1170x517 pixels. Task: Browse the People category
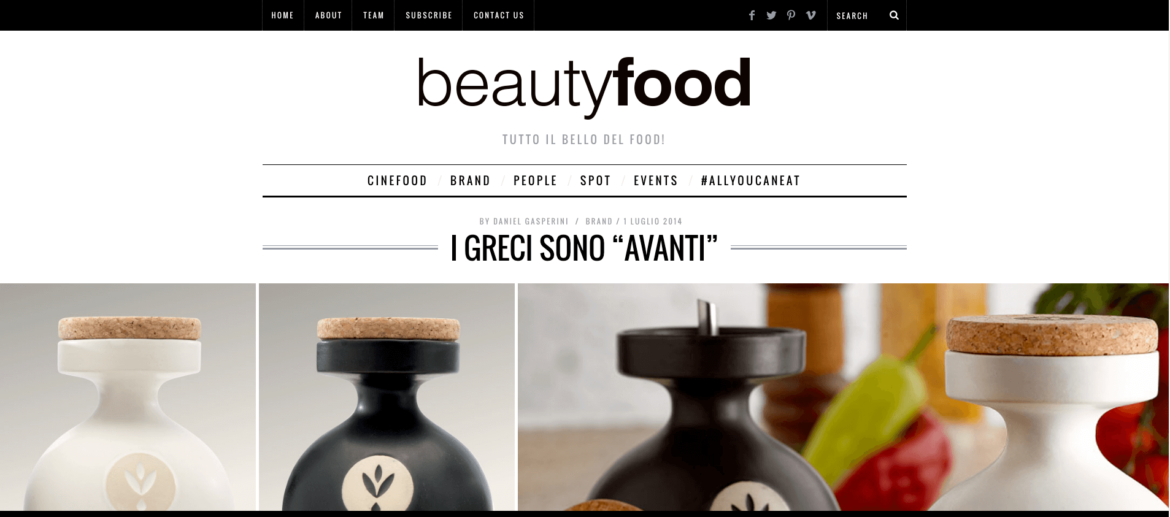click(535, 181)
